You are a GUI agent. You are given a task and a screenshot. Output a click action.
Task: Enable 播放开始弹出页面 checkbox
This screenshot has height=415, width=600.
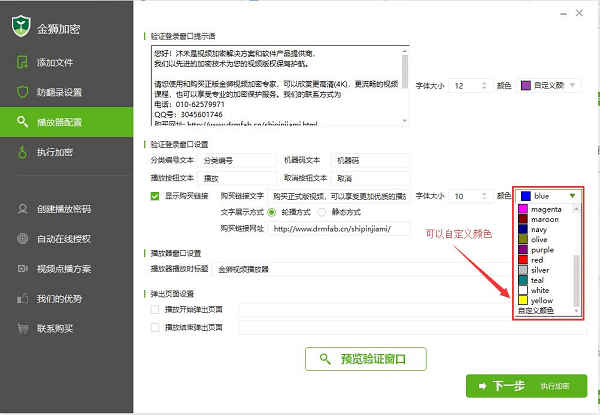(x=155, y=309)
